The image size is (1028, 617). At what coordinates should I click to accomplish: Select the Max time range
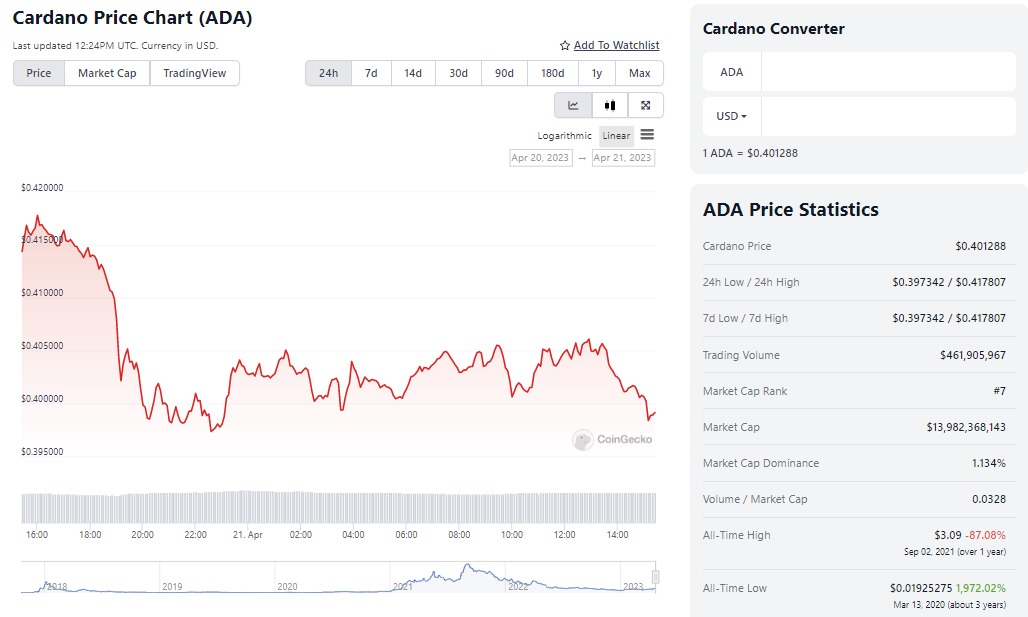(x=640, y=73)
